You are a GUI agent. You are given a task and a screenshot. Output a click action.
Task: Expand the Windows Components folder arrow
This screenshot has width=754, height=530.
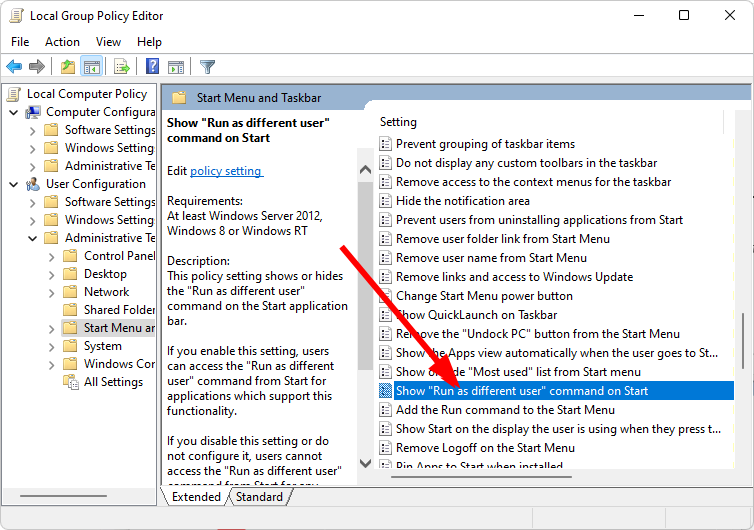click(x=51, y=364)
